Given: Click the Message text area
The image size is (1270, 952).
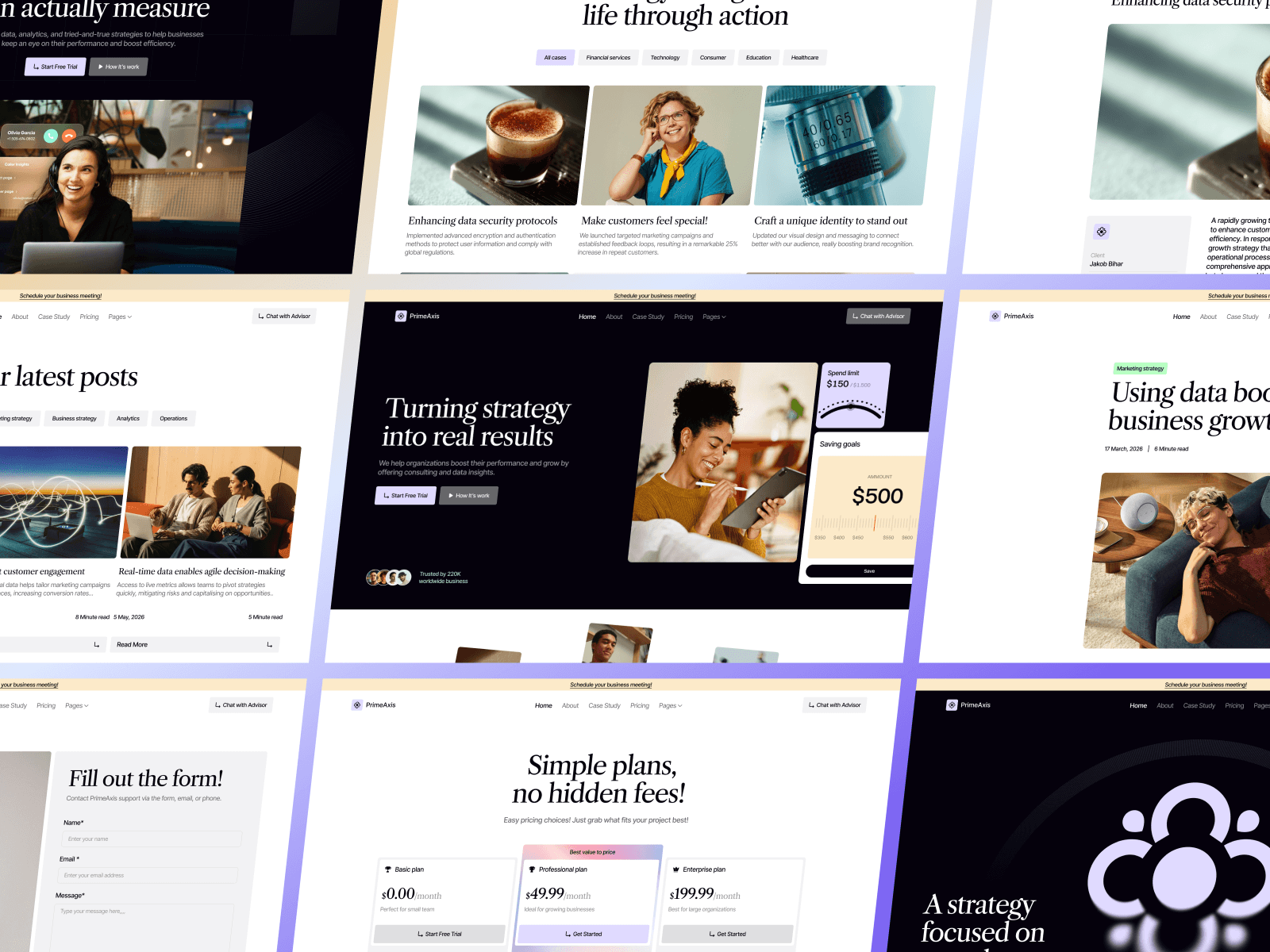Looking at the screenshot, I should 143,928.
